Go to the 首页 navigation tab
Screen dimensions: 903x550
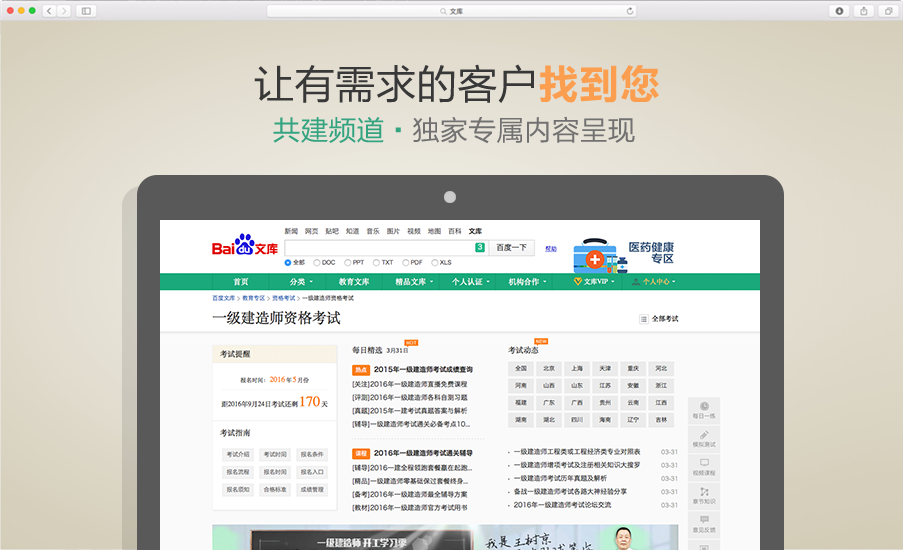coord(241,282)
